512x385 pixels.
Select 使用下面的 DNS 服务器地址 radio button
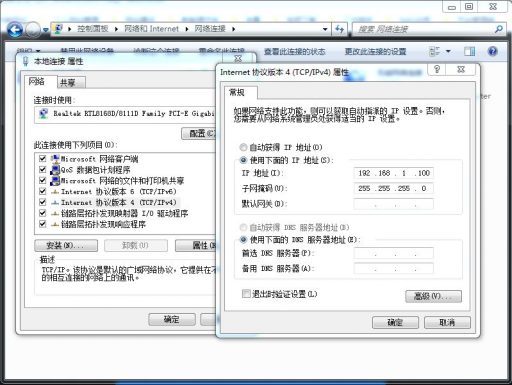click(x=243, y=239)
